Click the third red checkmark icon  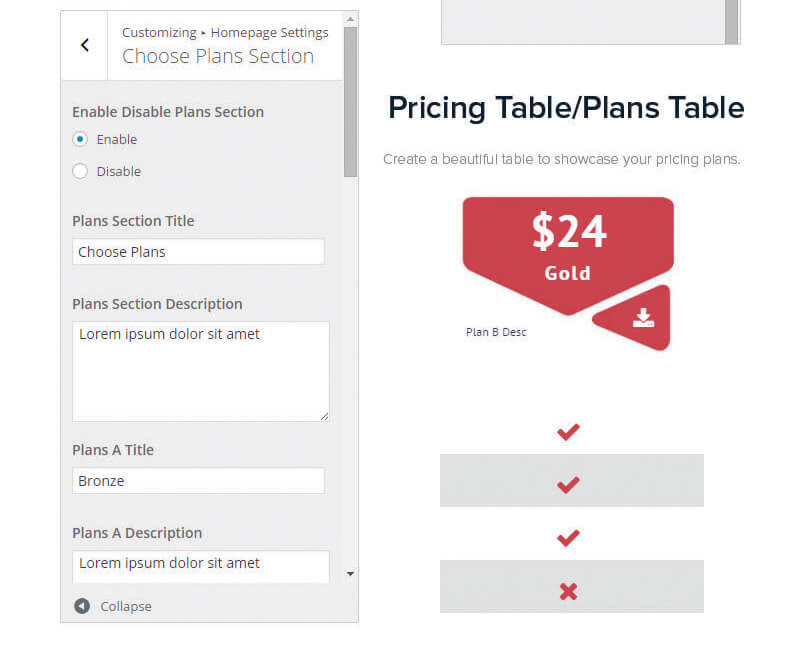click(568, 538)
